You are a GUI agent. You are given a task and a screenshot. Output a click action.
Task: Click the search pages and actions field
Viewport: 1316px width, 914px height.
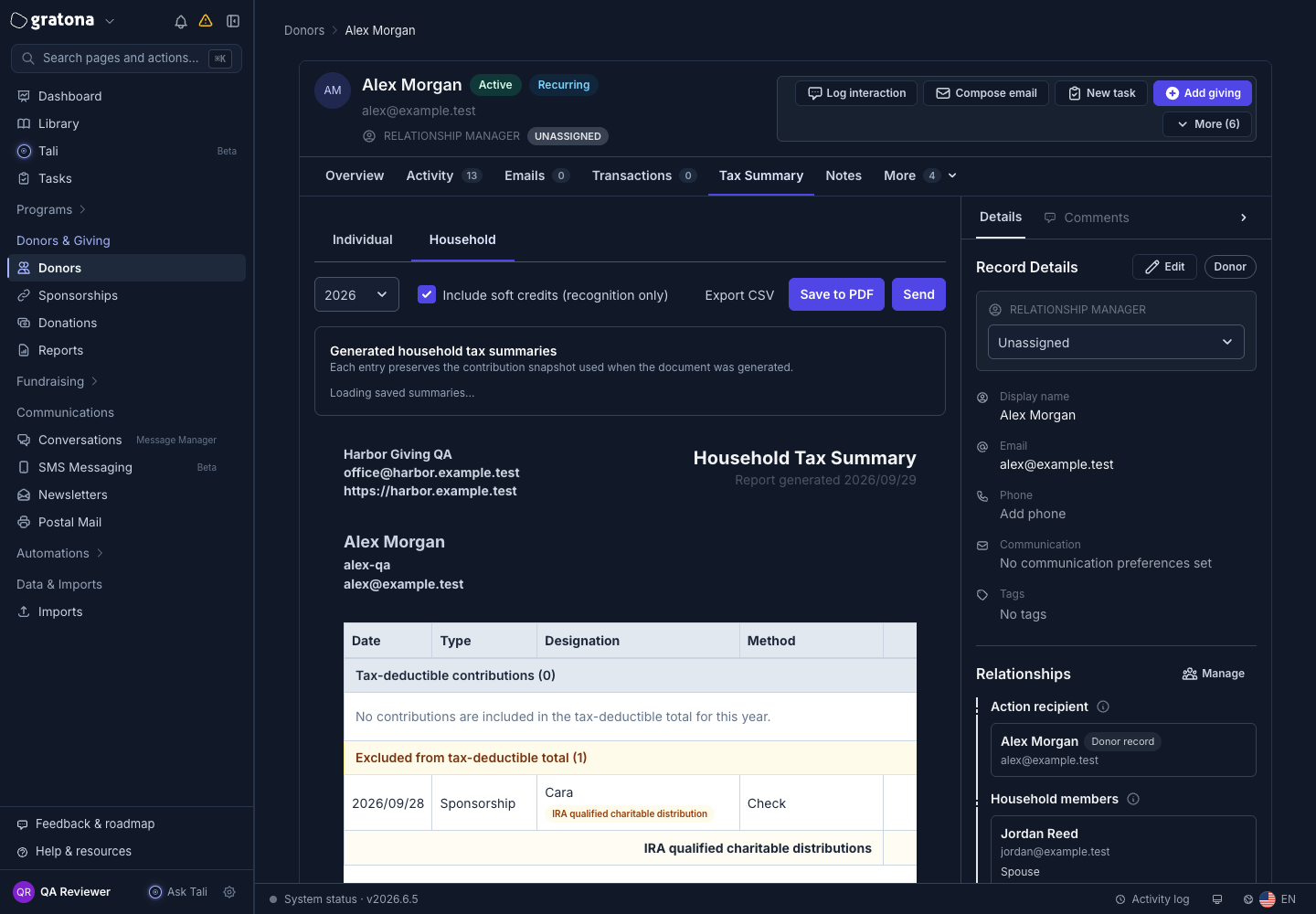[x=126, y=58]
